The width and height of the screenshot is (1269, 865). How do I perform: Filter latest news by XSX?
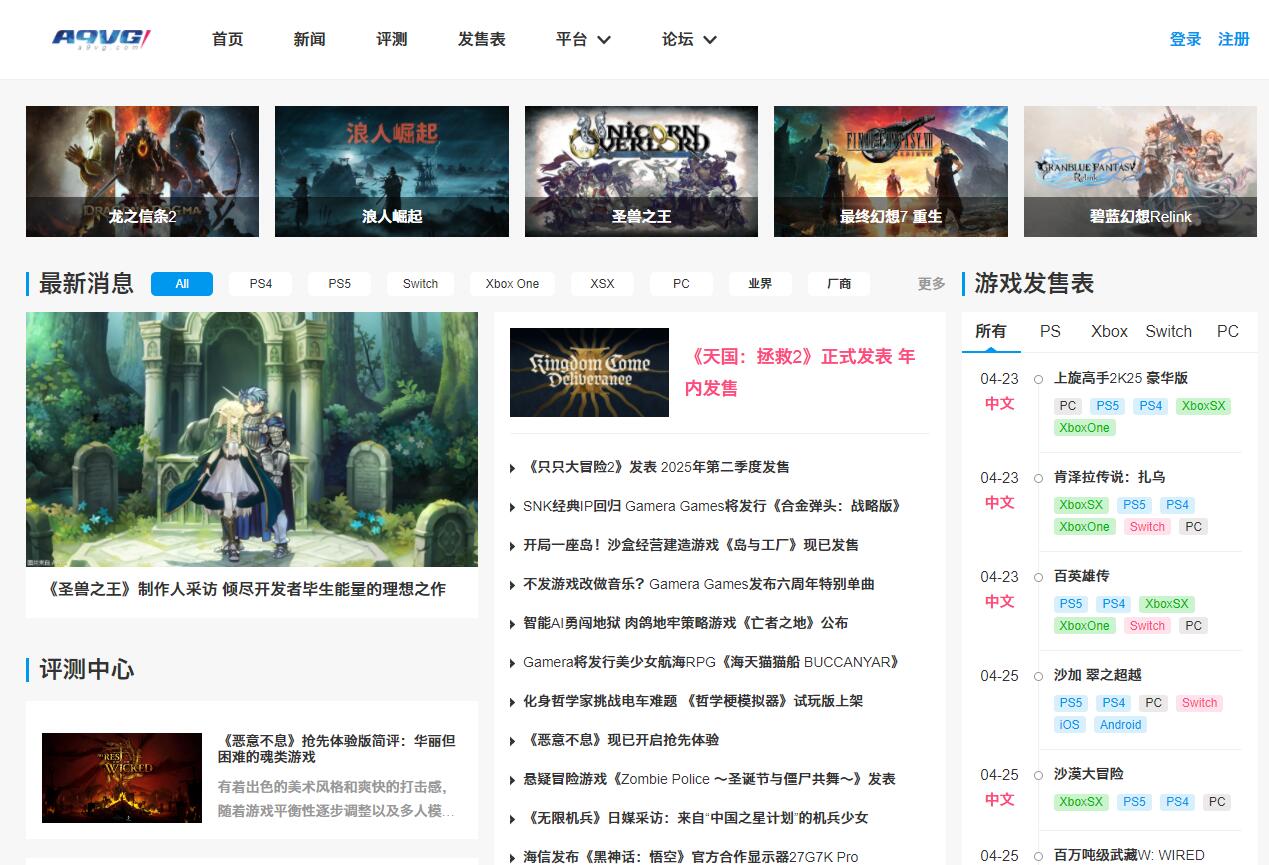click(x=602, y=284)
